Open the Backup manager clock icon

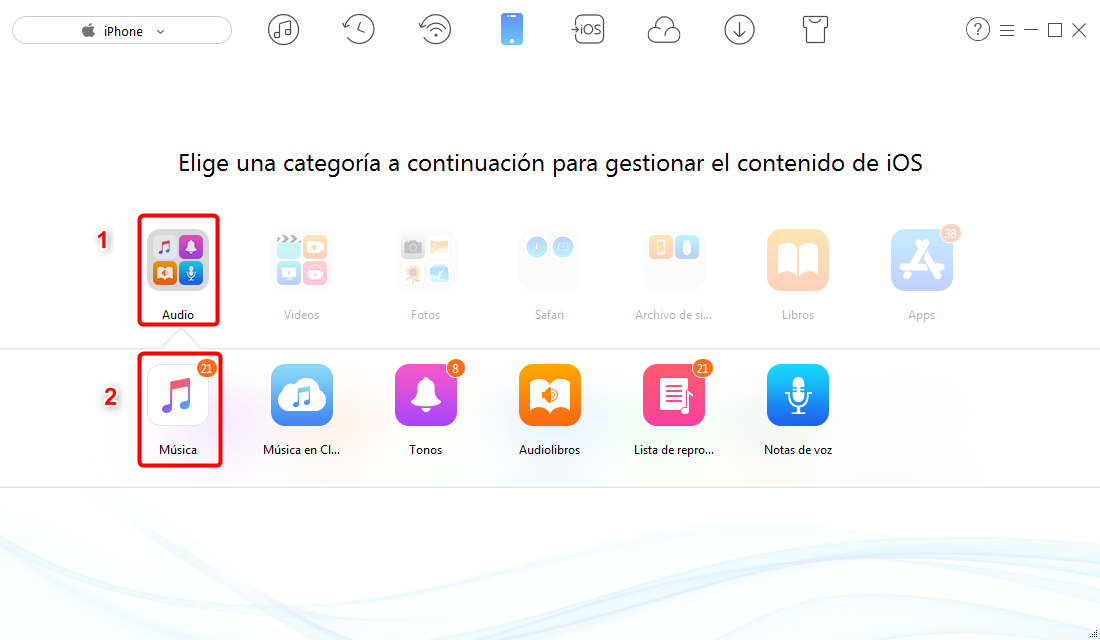[358, 29]
